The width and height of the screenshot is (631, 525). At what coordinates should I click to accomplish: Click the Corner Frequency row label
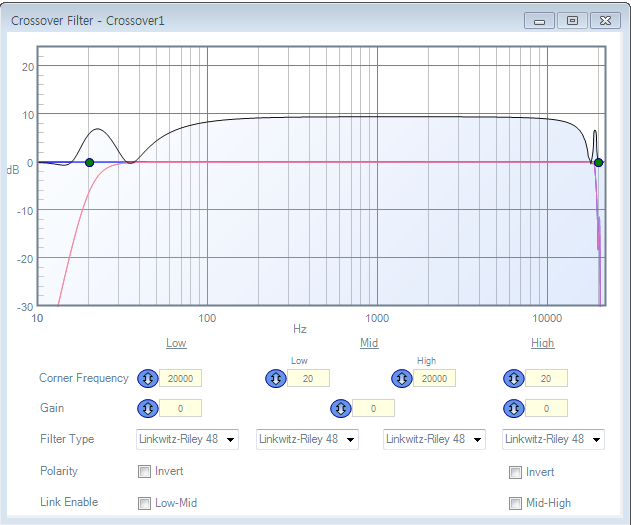pos(84,378)
